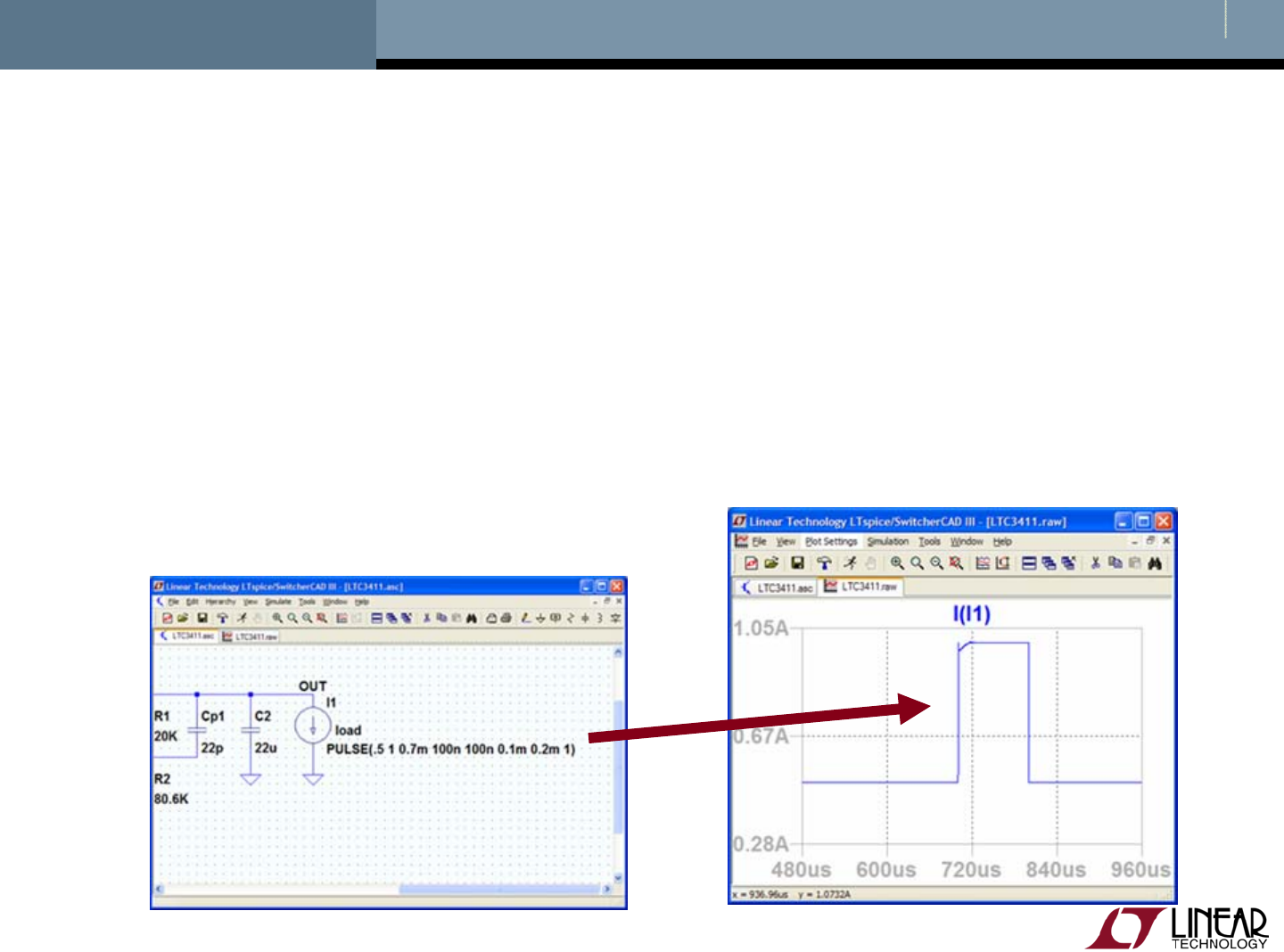Open a file using the folder icon in the waveform window
The height and width of the screenshot is (952, 1284).
pyautogui.click(x=771, y=563)
